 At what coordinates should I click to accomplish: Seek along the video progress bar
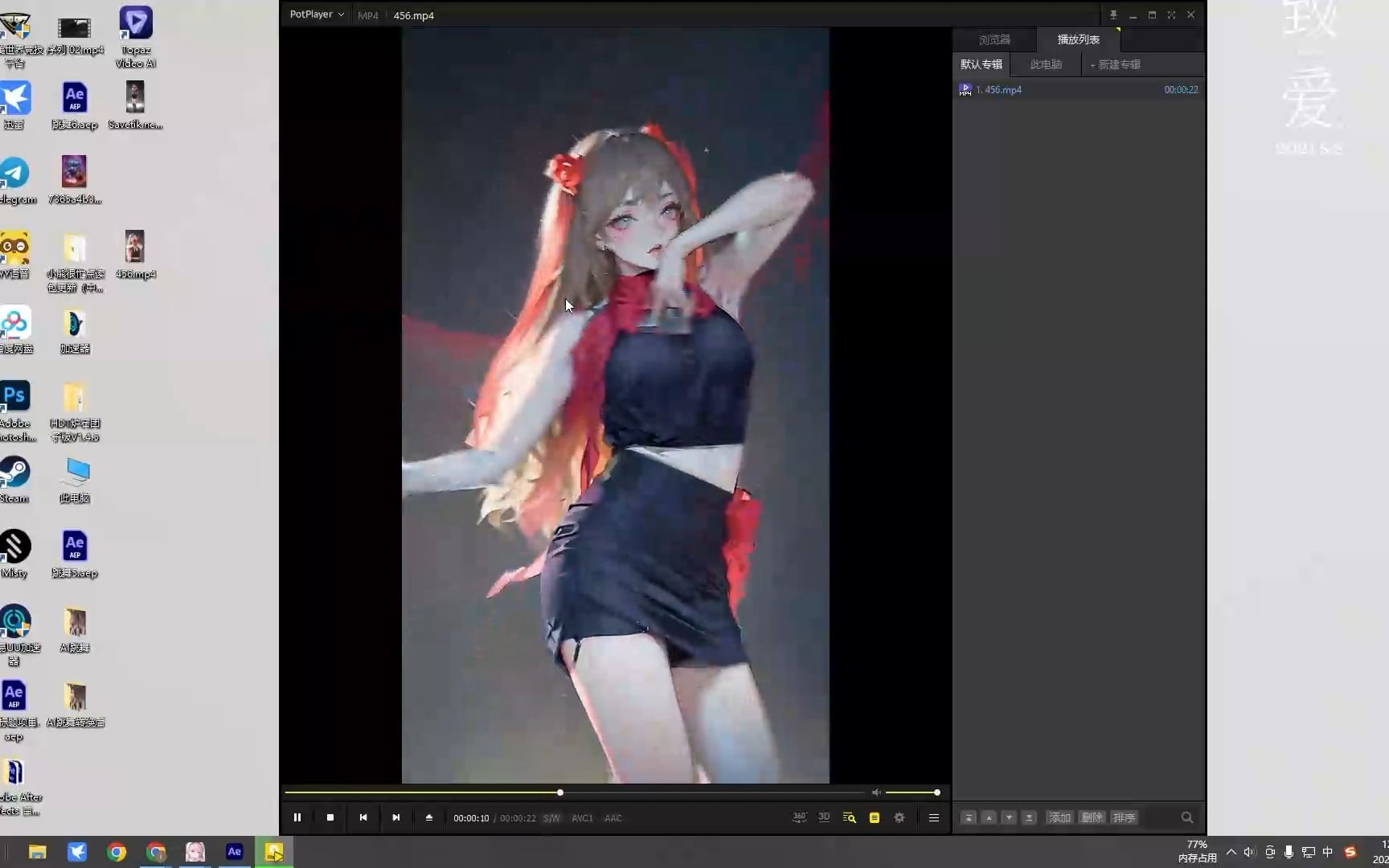pyautogui.click(x=575, y=792)
